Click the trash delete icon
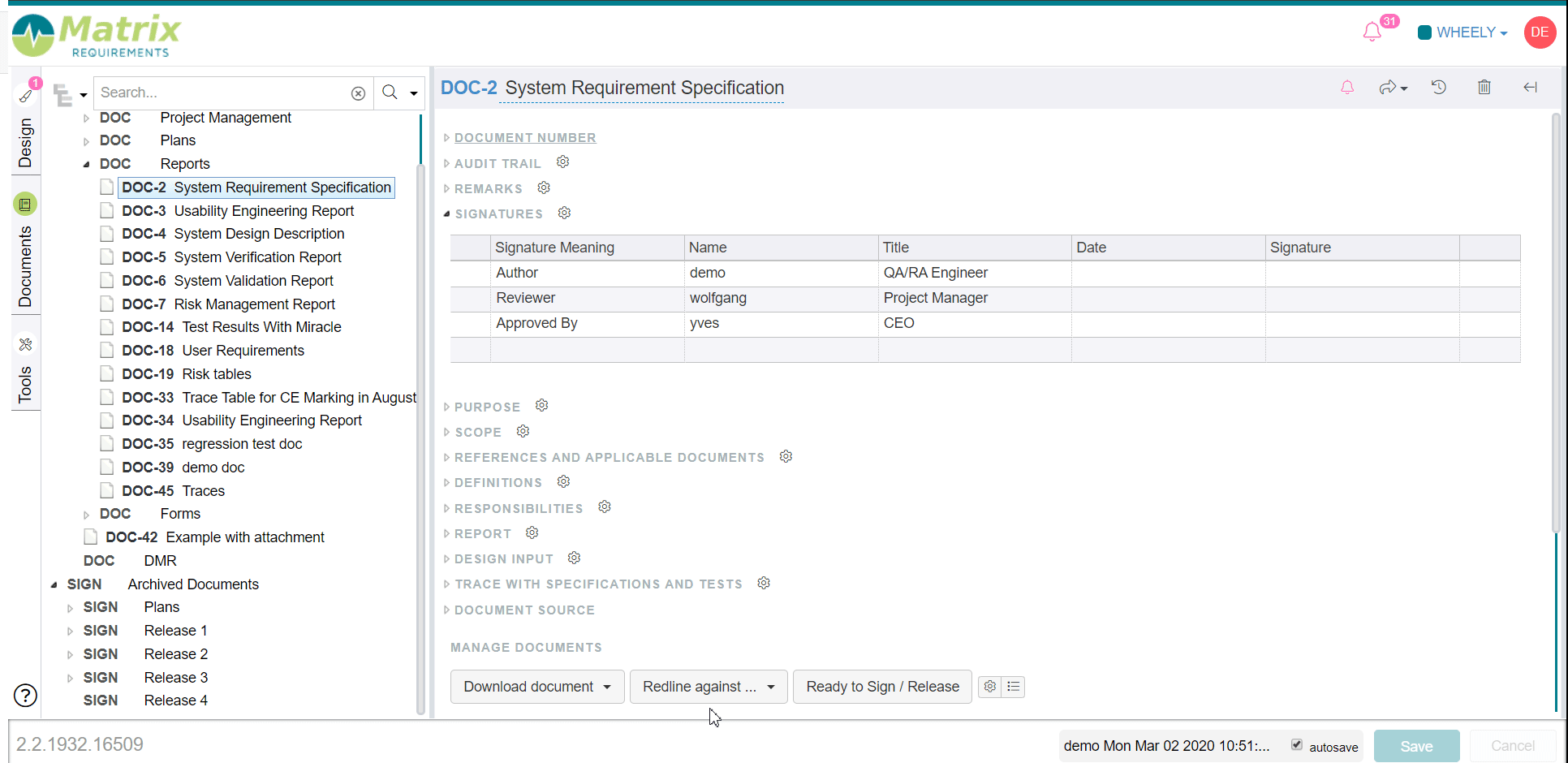The width and height of the screenshot is (1568, 763). pyautogui.click(x=1484, y=88)
